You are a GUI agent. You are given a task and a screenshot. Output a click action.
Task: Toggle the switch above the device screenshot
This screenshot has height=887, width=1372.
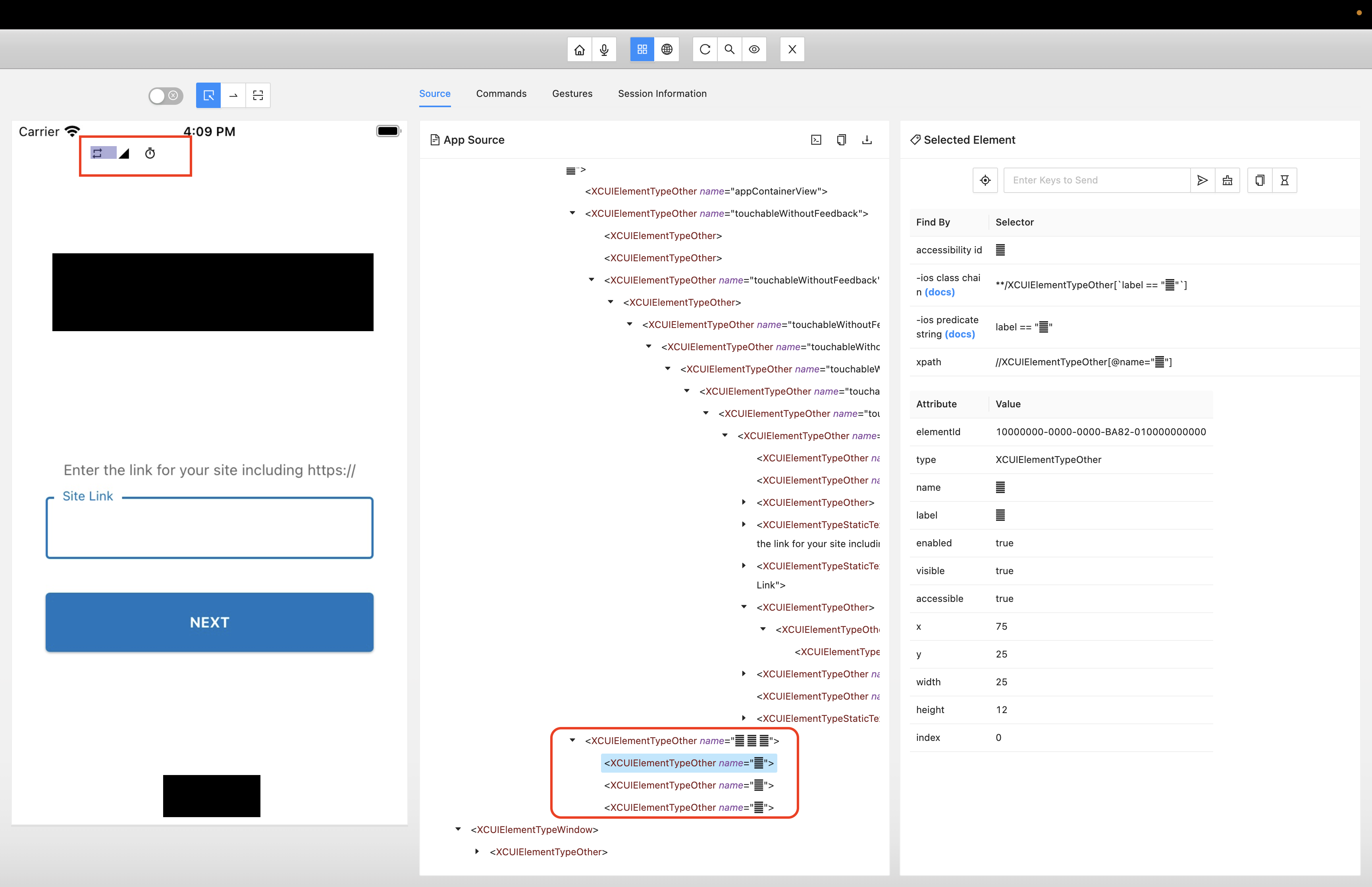tap(166, 96)
